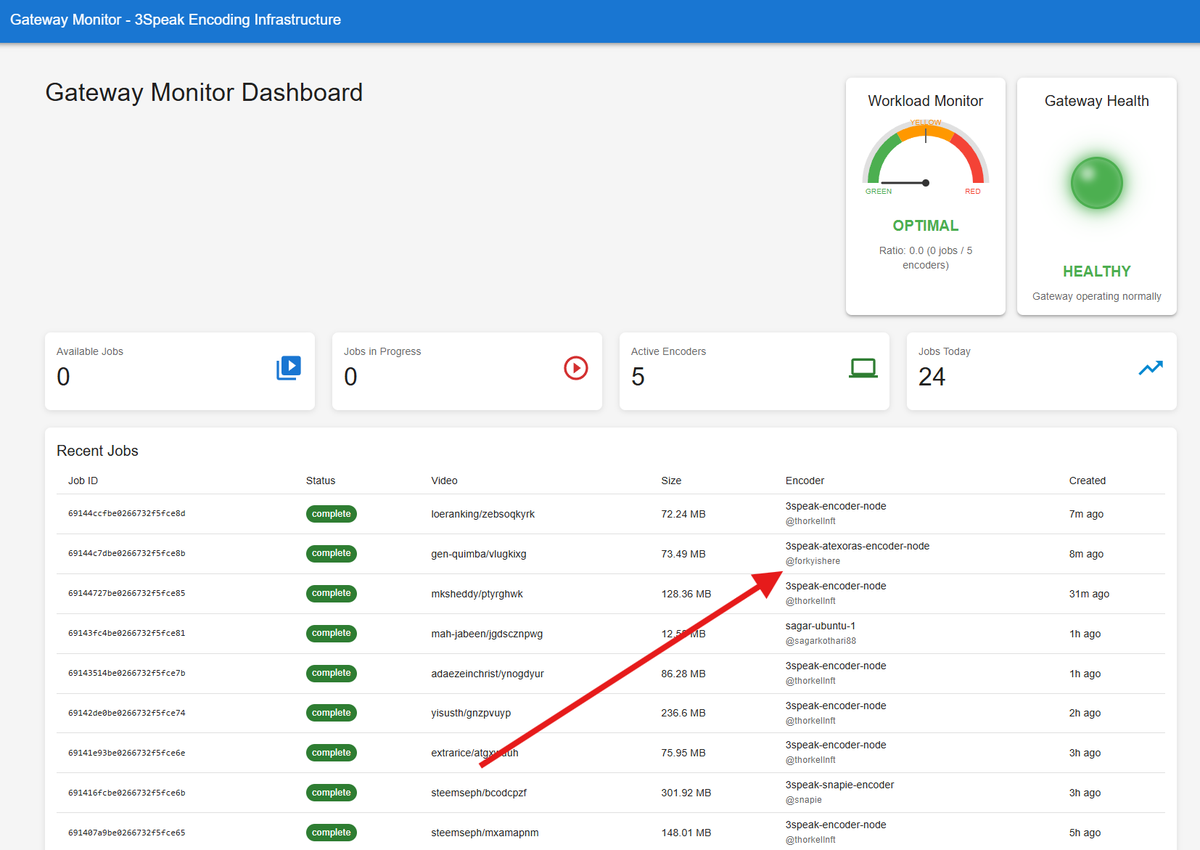Click video name mah-jabeen/jgdscznpwg
The image size is (1200, 850).
point(487,634)
